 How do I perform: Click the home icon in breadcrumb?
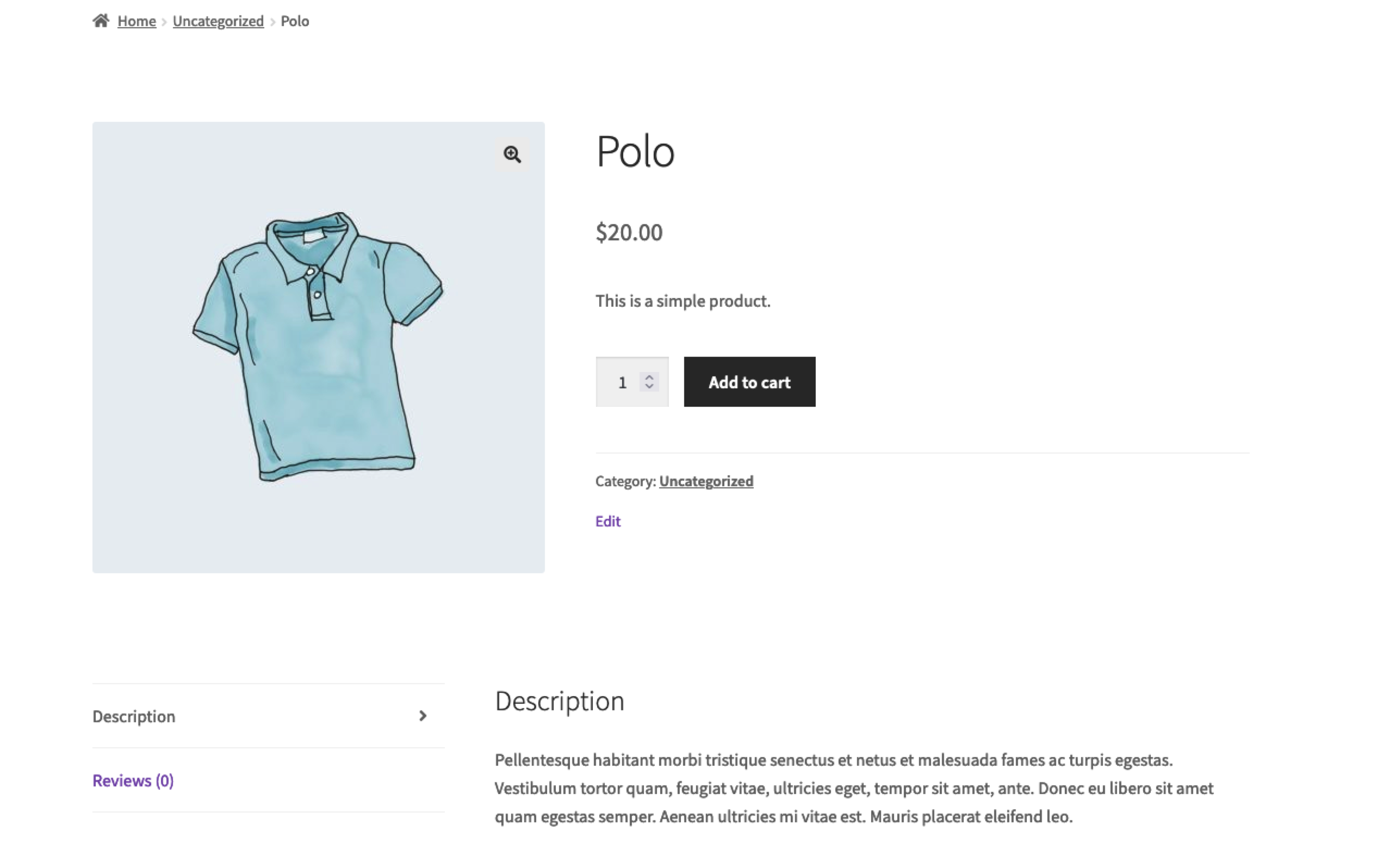pos(101,21)
